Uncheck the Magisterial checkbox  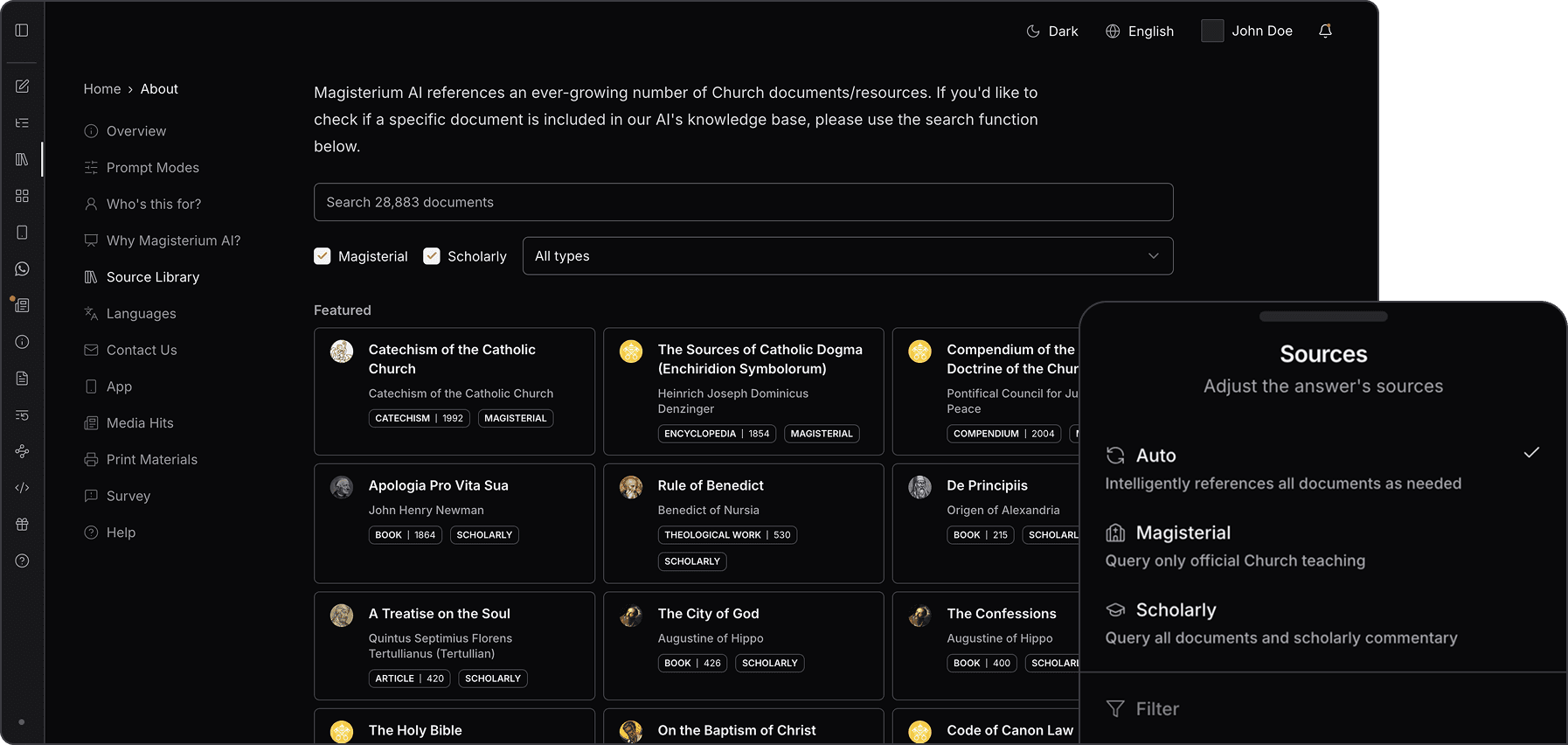pos(323,256)
